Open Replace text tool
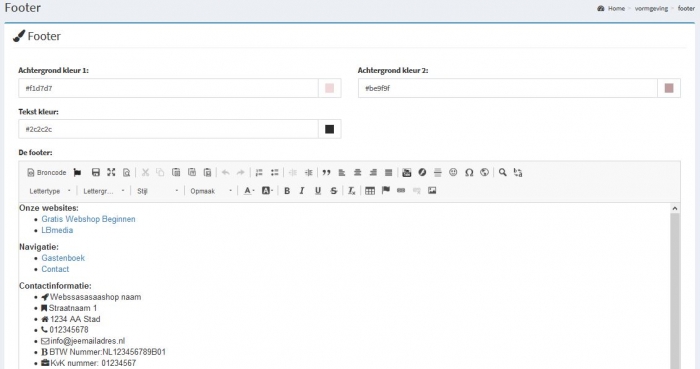The width and height of the screenshot is (700, 369). click(x=518, y=172)
